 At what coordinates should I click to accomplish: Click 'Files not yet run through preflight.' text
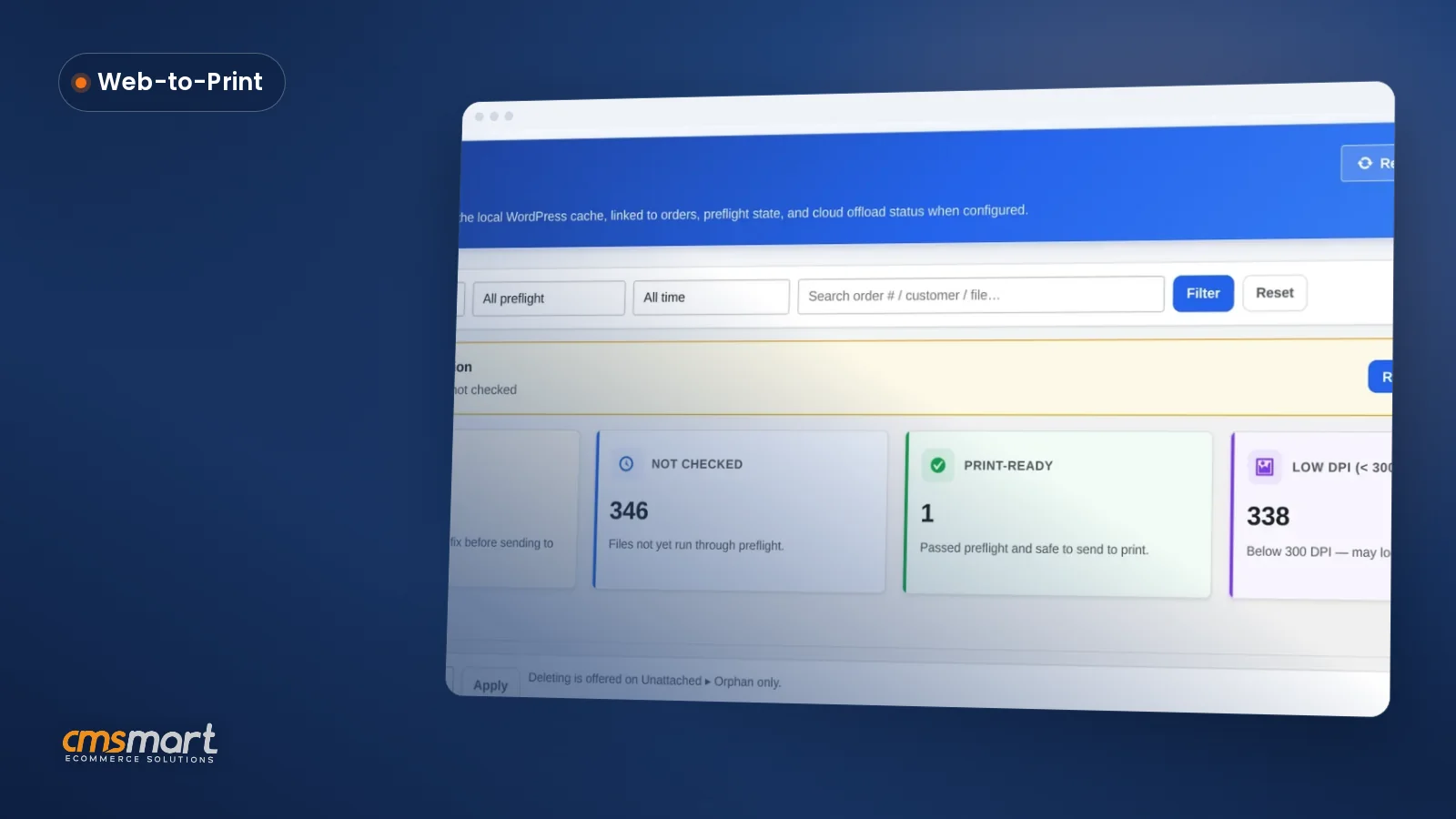[x=696, y=544]
